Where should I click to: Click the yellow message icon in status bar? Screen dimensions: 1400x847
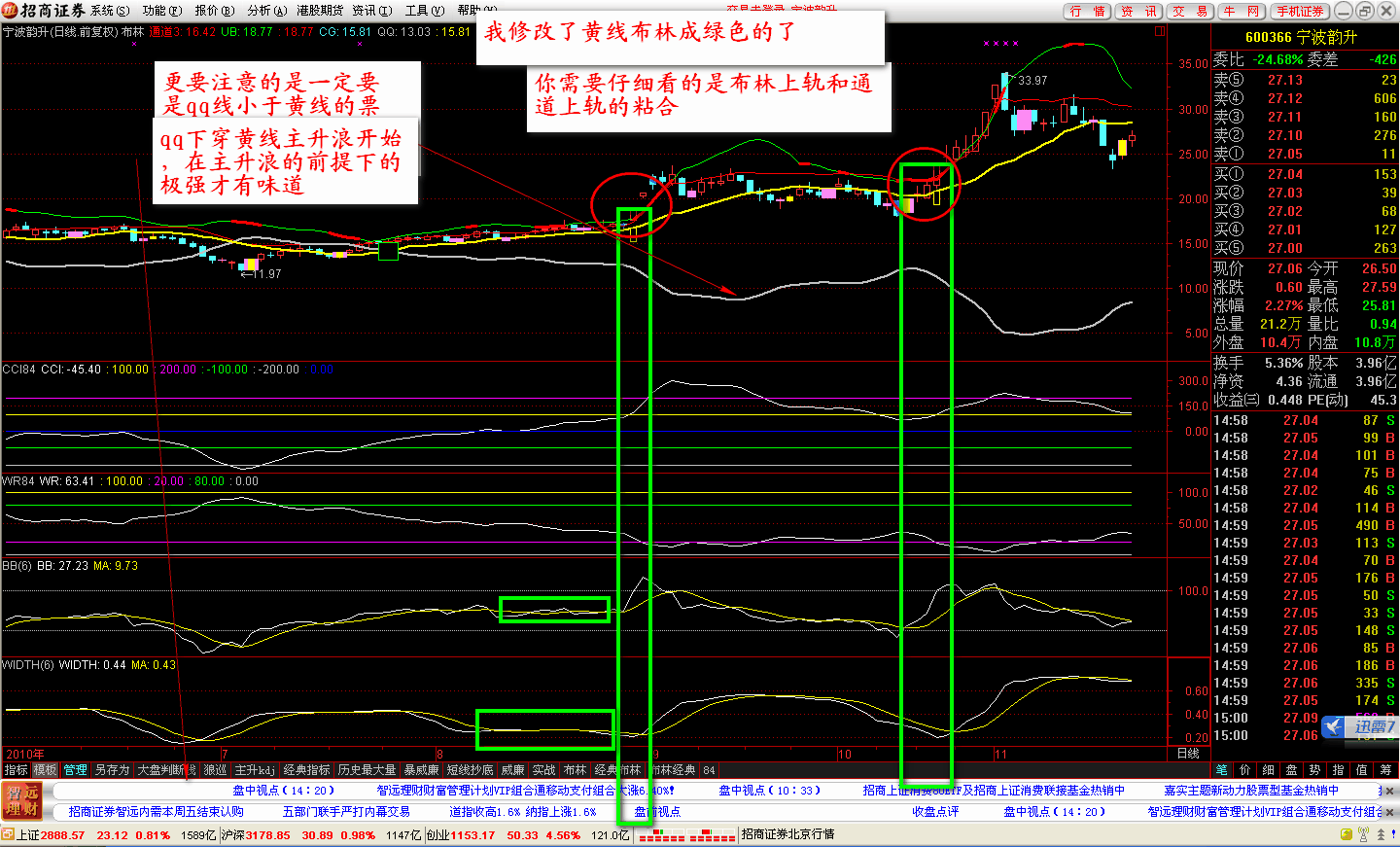pos(1347,834)
